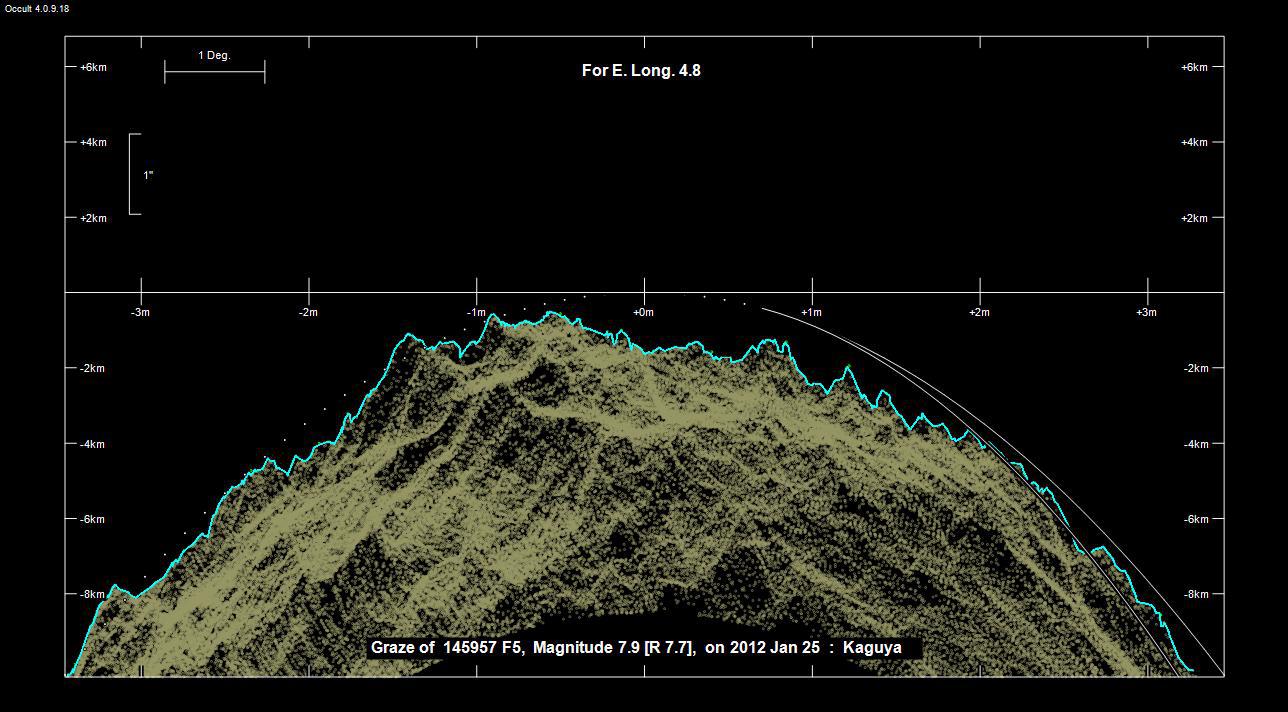Pick the +2km label on left axis
Image resolution: width=1288 pixels, height=712 pixels.
pyautogui.click(x=93, y=218)
